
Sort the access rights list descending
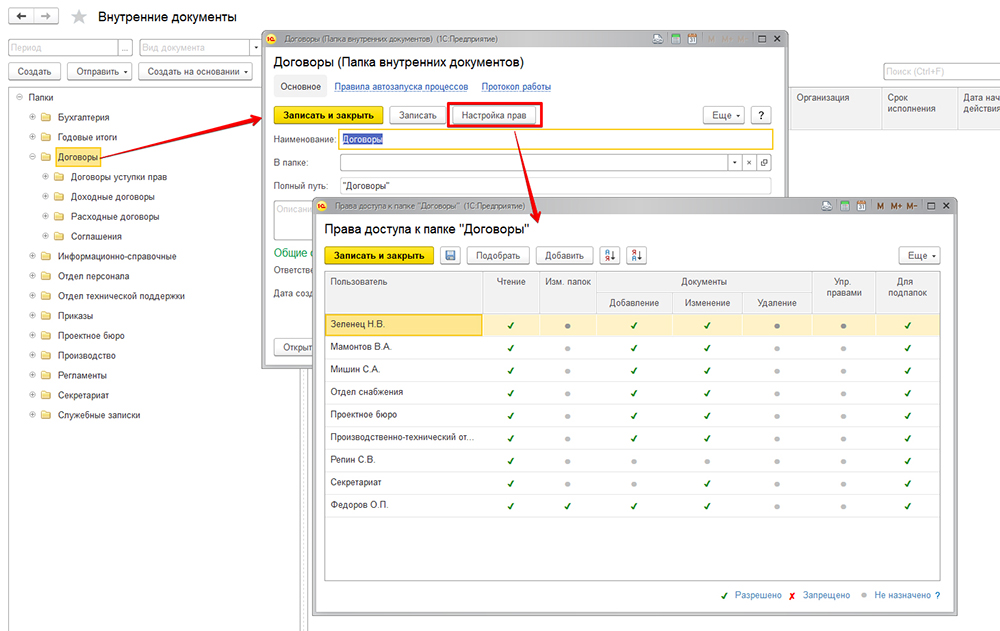click(x=636, y=256)
